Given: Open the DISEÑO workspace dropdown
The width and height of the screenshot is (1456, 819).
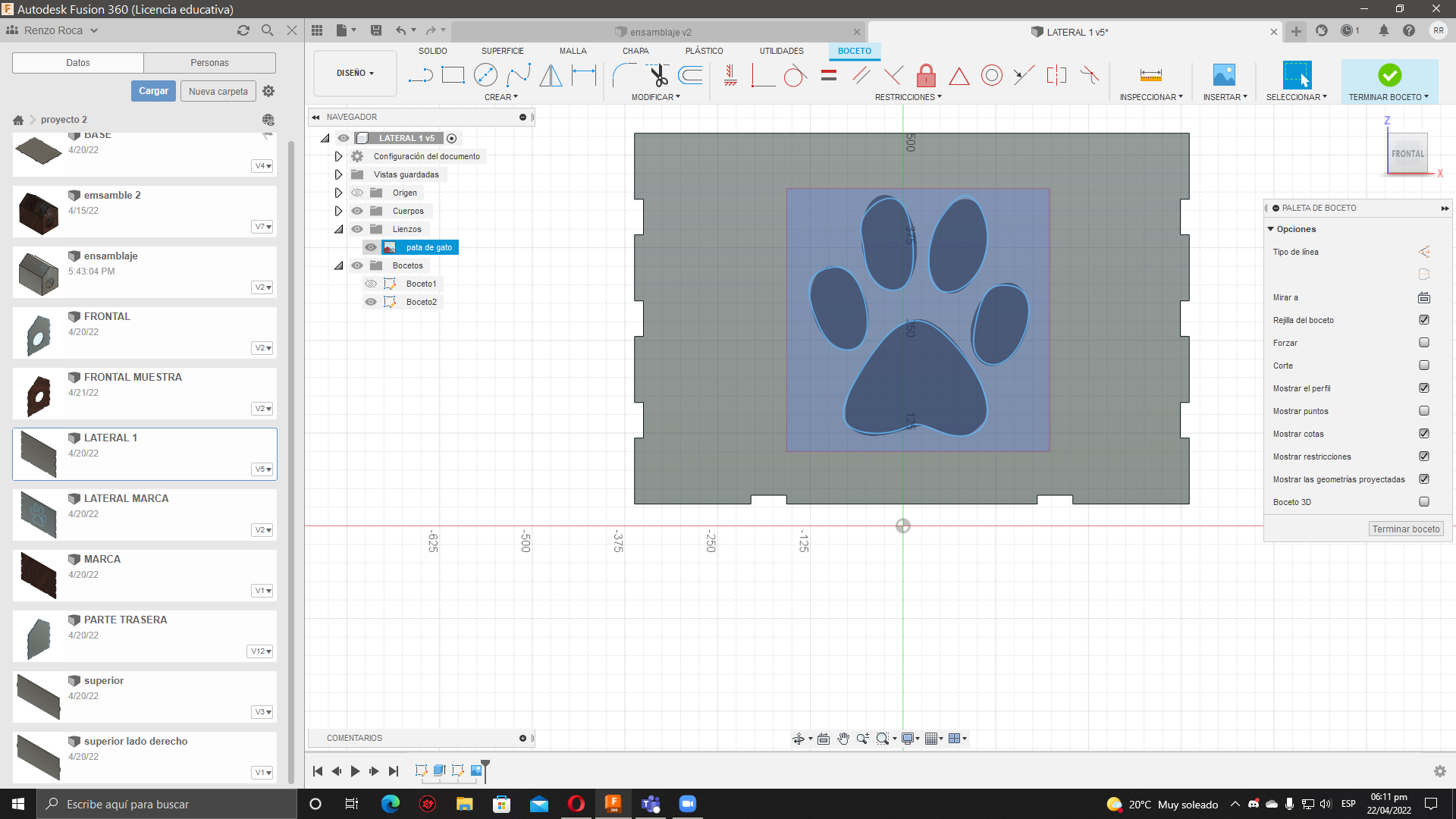Looking at the screenshot, I should (x=355, y=74).
